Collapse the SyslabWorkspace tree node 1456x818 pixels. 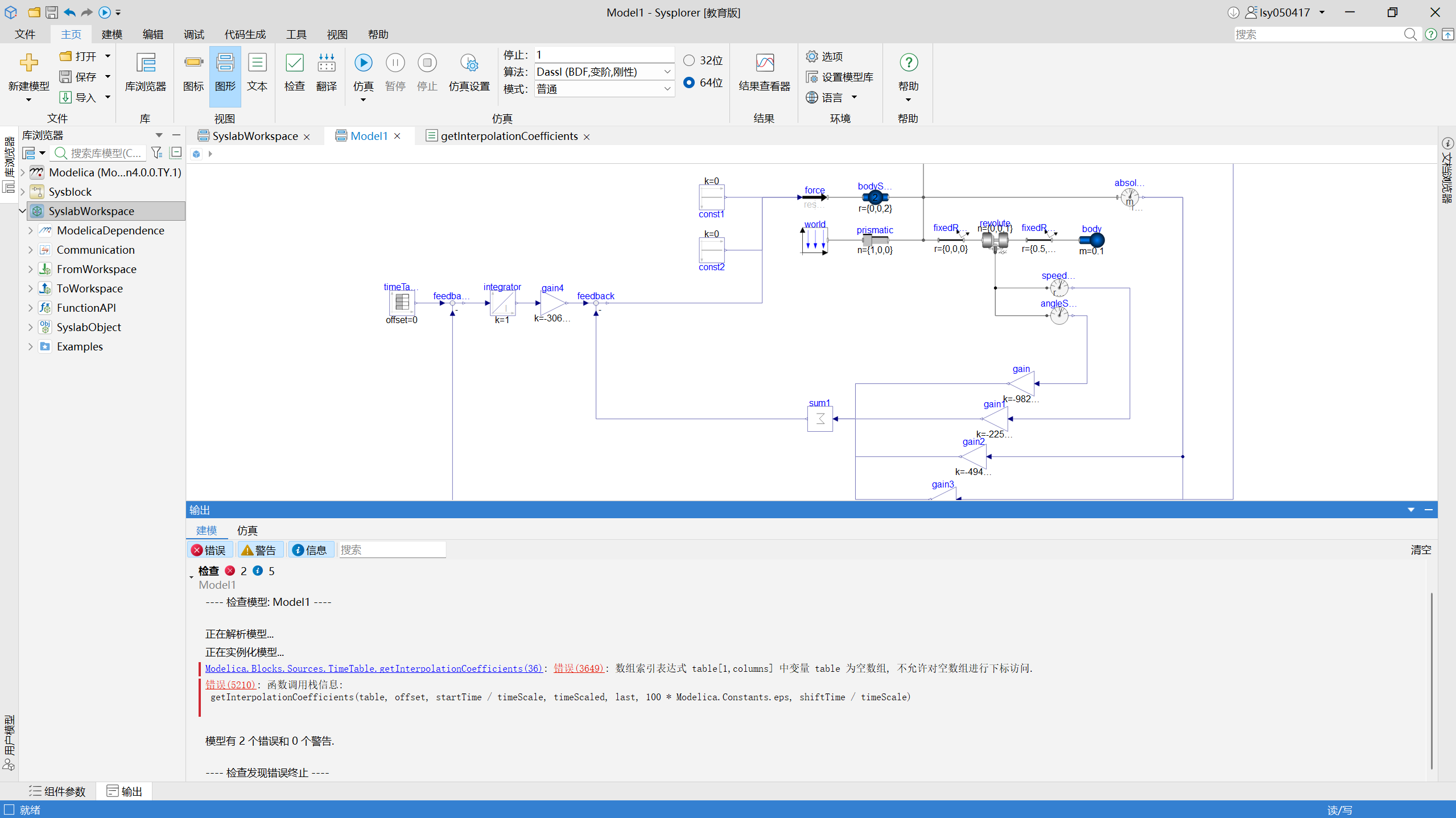(22, 211)
